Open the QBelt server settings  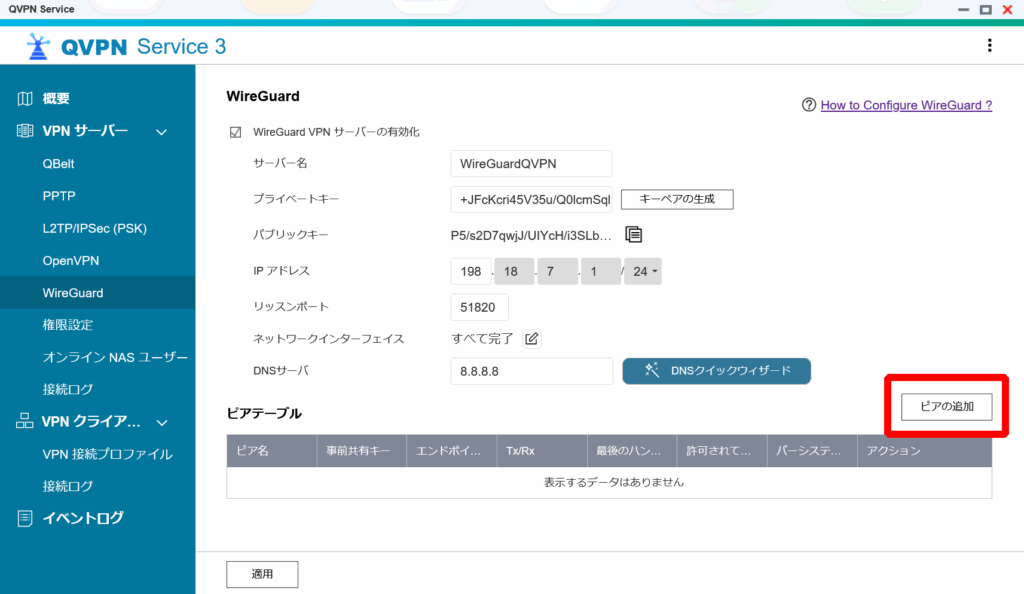[x=58, y=164]
